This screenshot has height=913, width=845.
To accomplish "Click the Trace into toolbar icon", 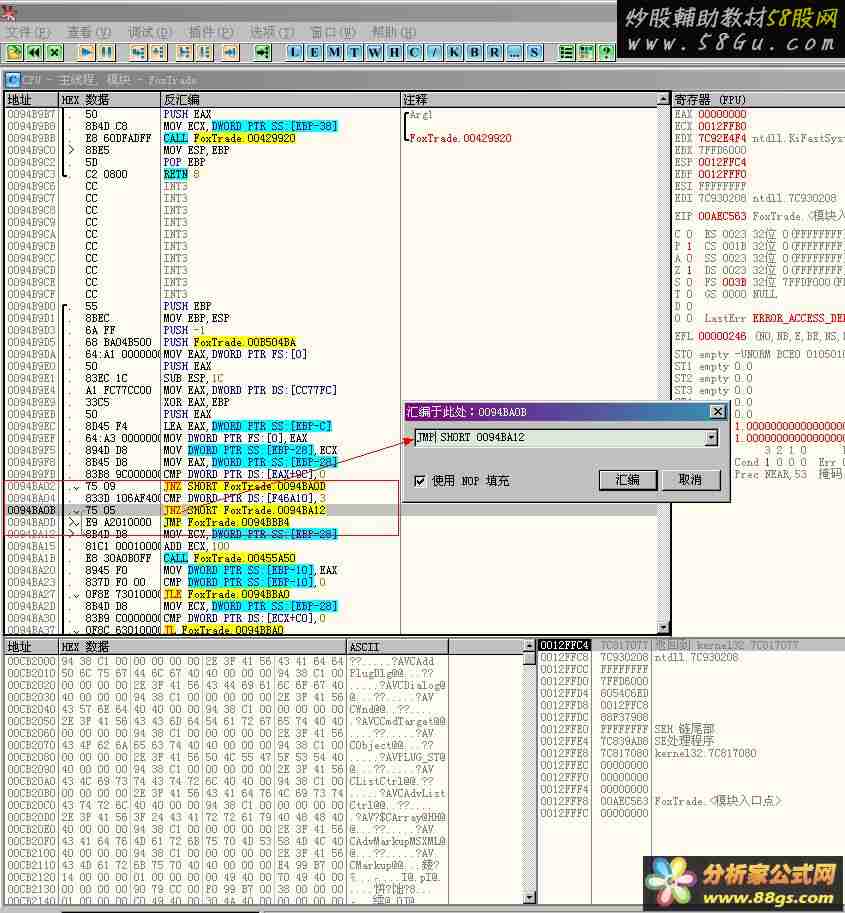I will [x=185, y=52].
